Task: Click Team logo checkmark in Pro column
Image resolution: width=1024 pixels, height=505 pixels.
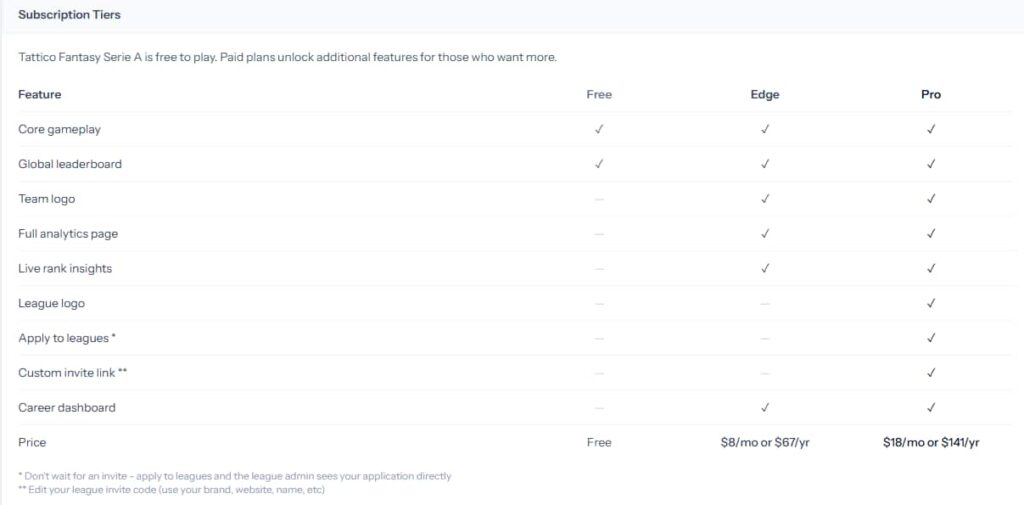Action: [931, 199]
